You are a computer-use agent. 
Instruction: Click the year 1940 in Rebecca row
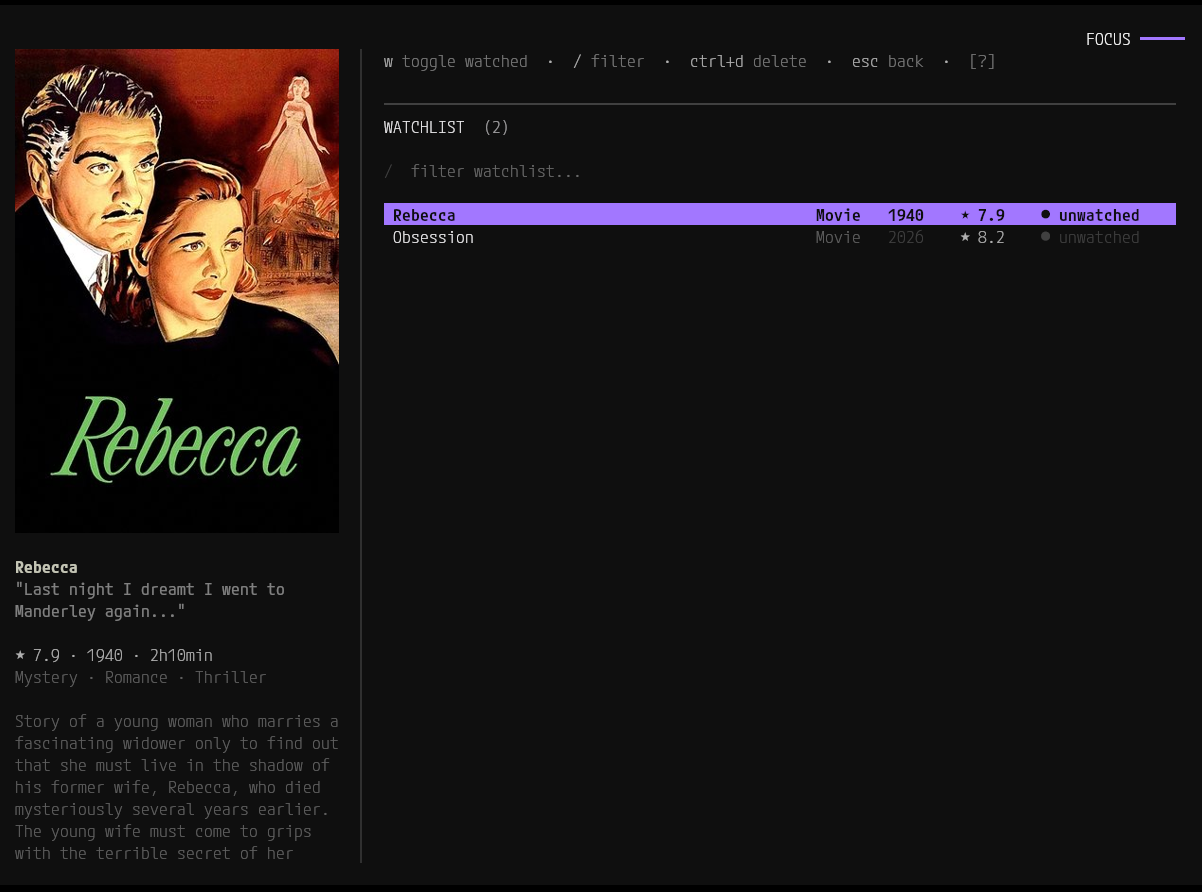(x=906, y=215)
